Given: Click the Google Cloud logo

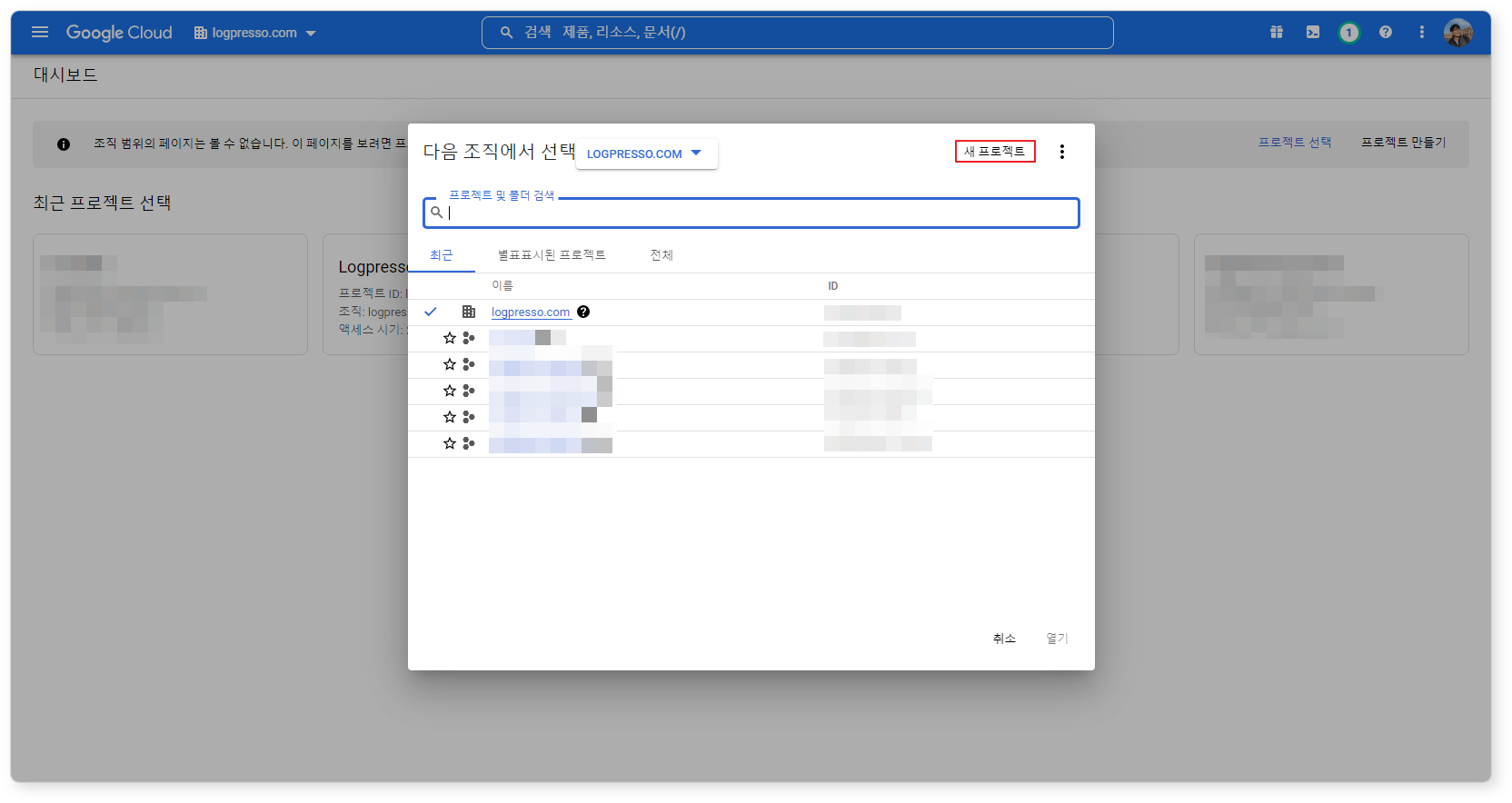Looking at the screenshot, I should [119, 33].
